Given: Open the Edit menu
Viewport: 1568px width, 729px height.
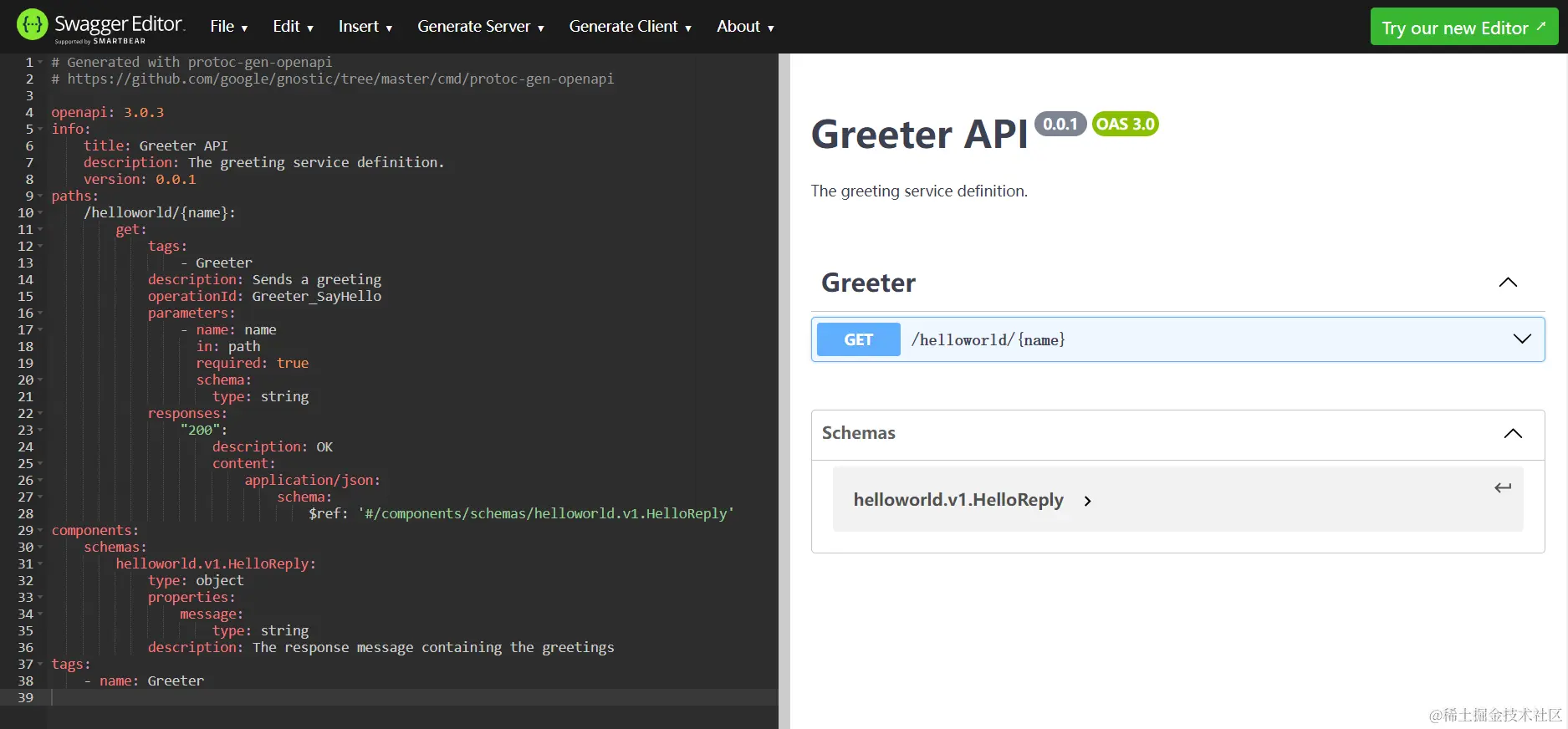Looking at the screenshot, I should pyautogui.click(x=293, y=27).
